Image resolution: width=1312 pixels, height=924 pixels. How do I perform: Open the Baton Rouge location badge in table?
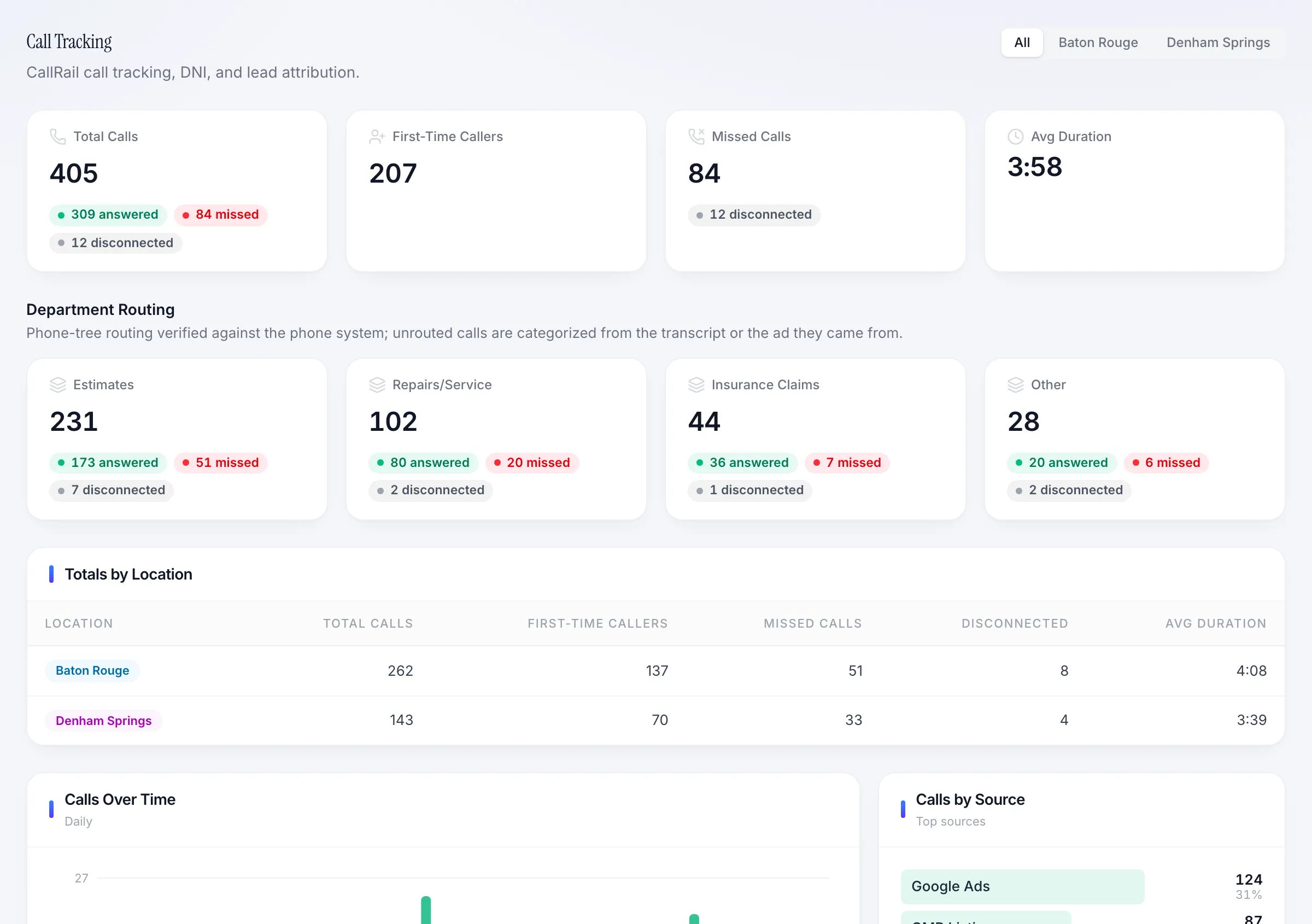[x=92, y=670]
